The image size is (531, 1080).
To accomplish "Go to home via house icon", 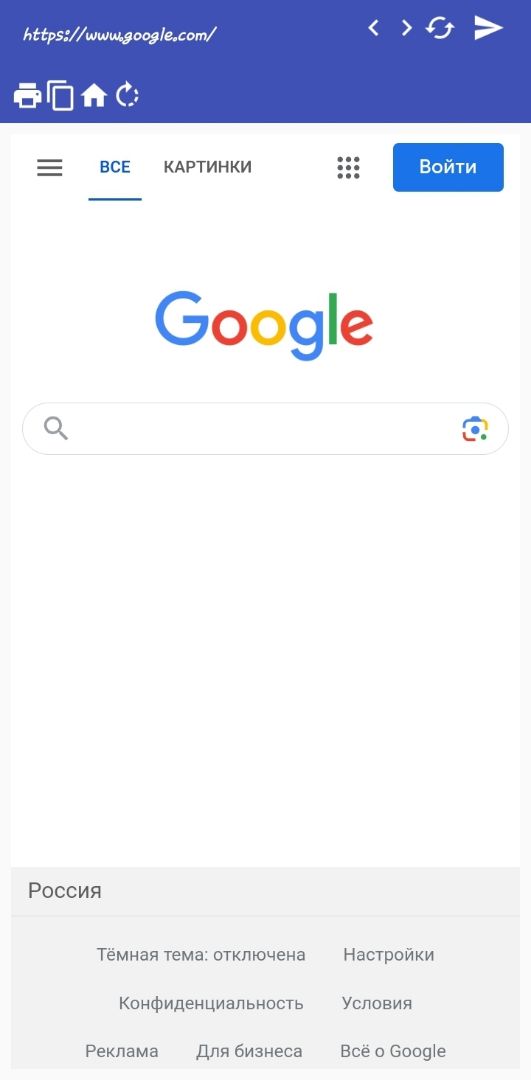I will click(94, 95).
